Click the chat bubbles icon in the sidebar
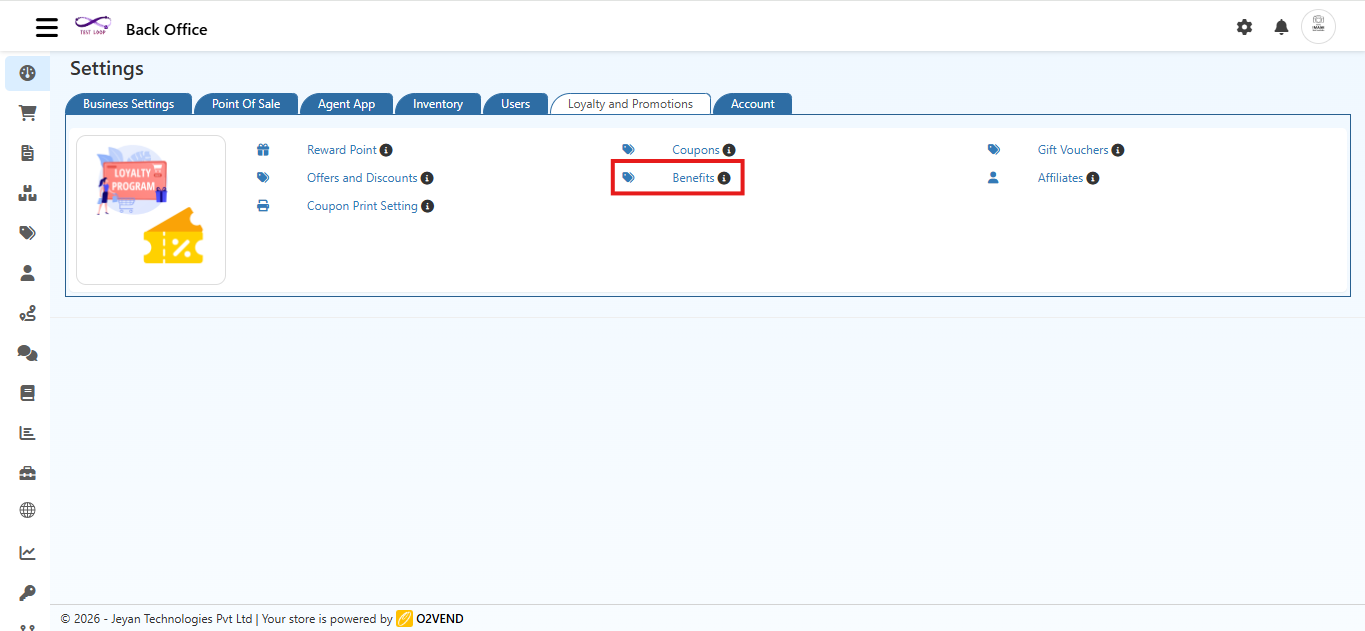1365x631 pixels. pyautogui.click(x=27, y=352)
